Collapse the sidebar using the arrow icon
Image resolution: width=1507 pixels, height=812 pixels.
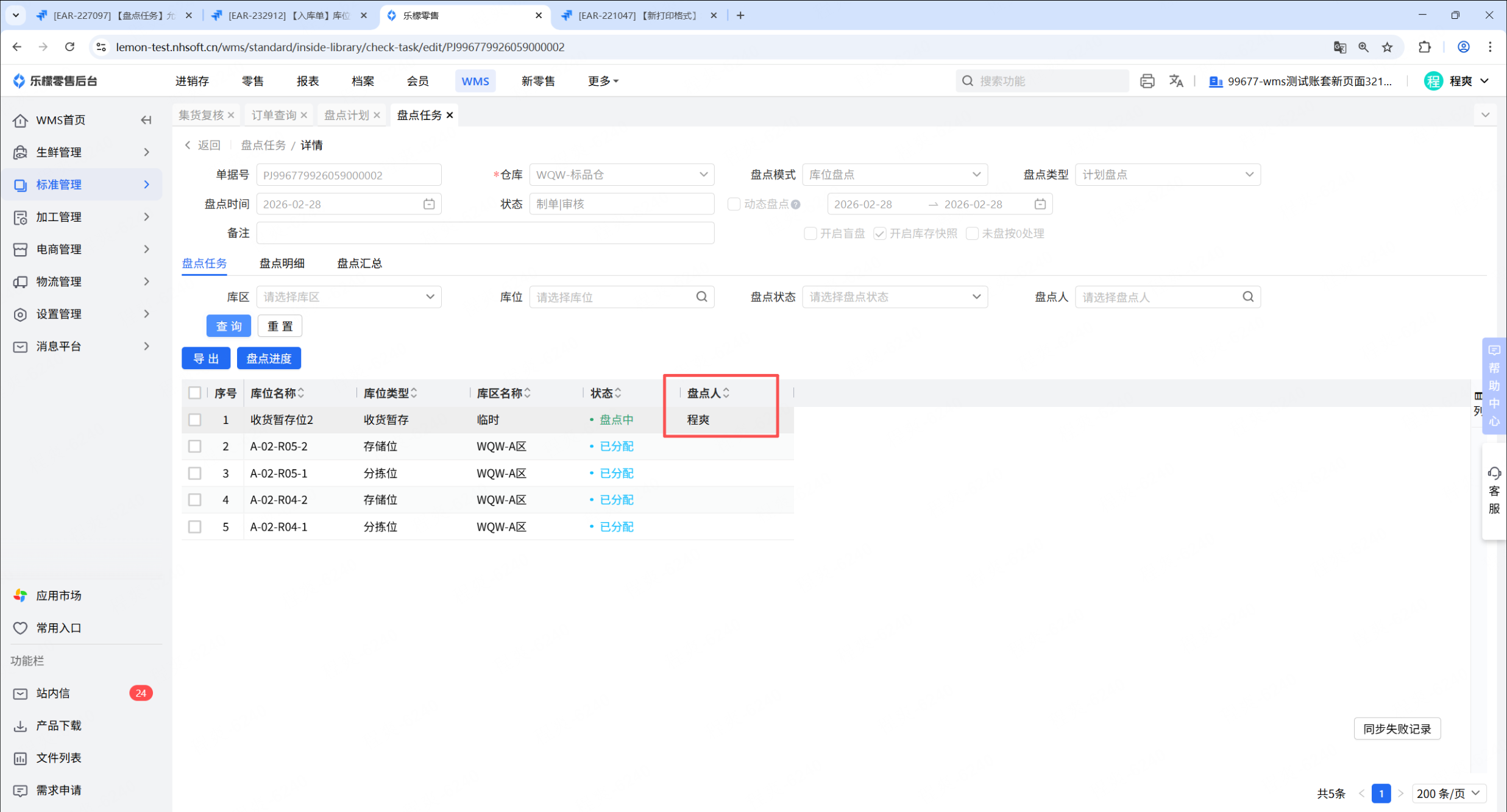[146, 120]
